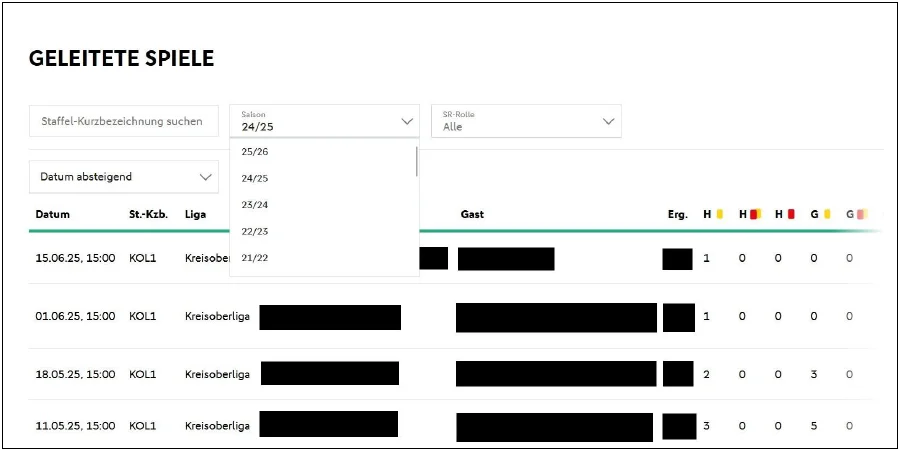Viewport: 900px width, 450px height.
Task: Click the home yellow-red card column icon
Action: pos(755,214)
